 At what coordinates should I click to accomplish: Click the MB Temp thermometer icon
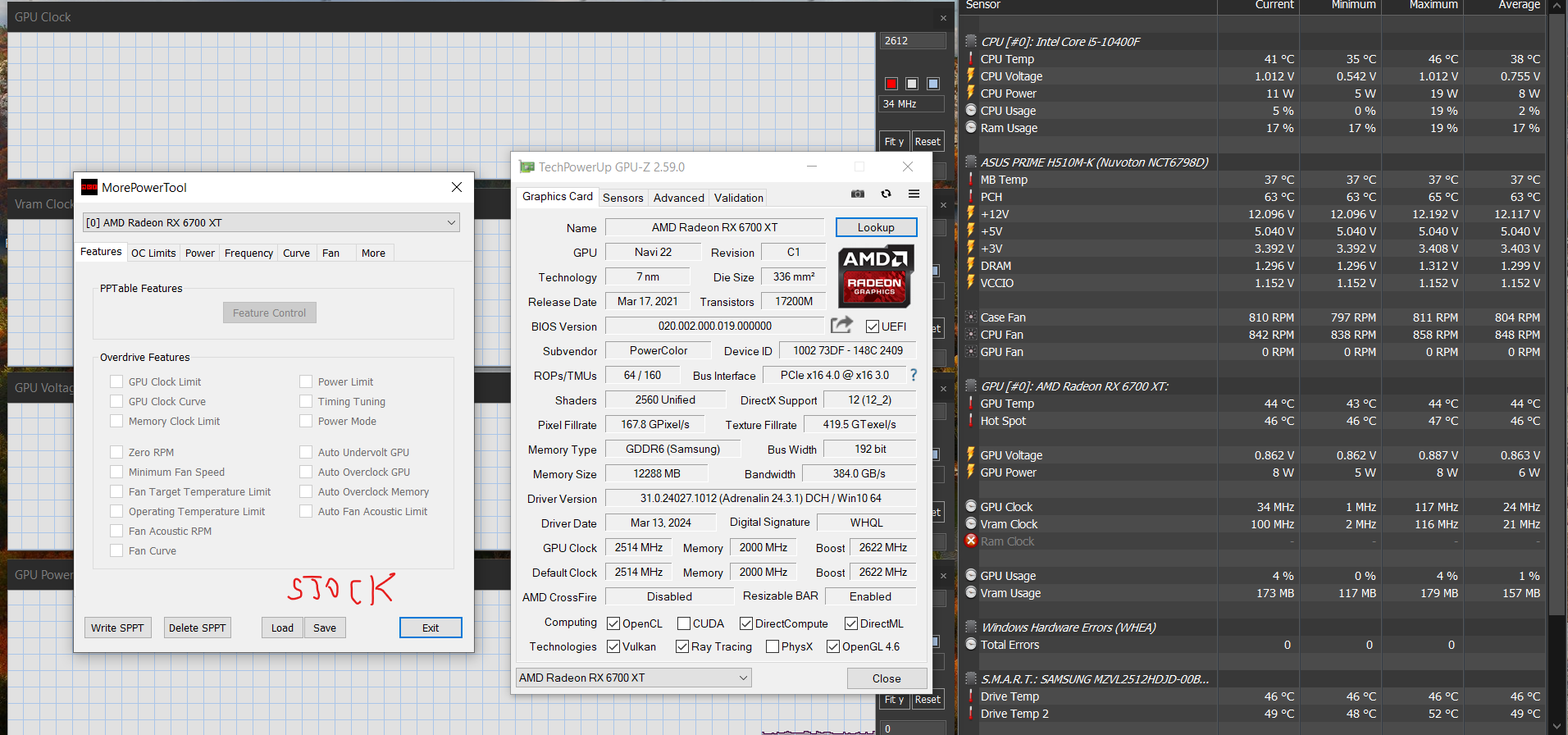971,180
